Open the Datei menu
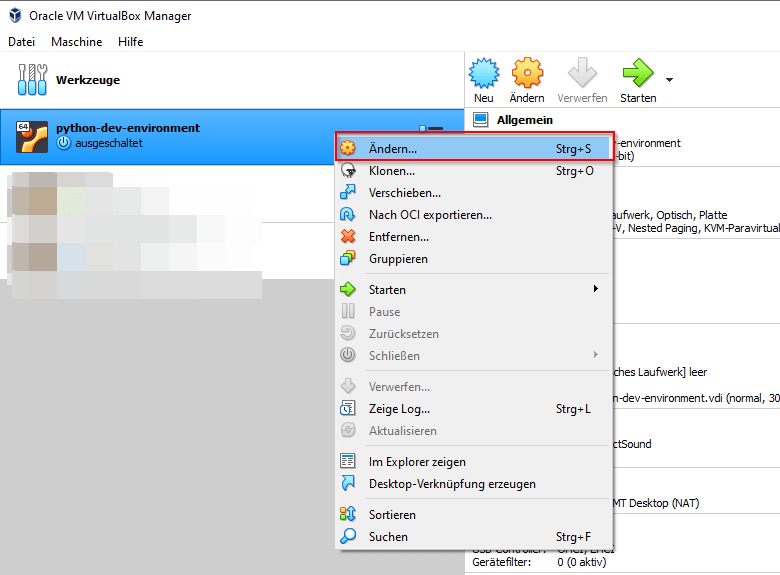 [x=21, y=42]
